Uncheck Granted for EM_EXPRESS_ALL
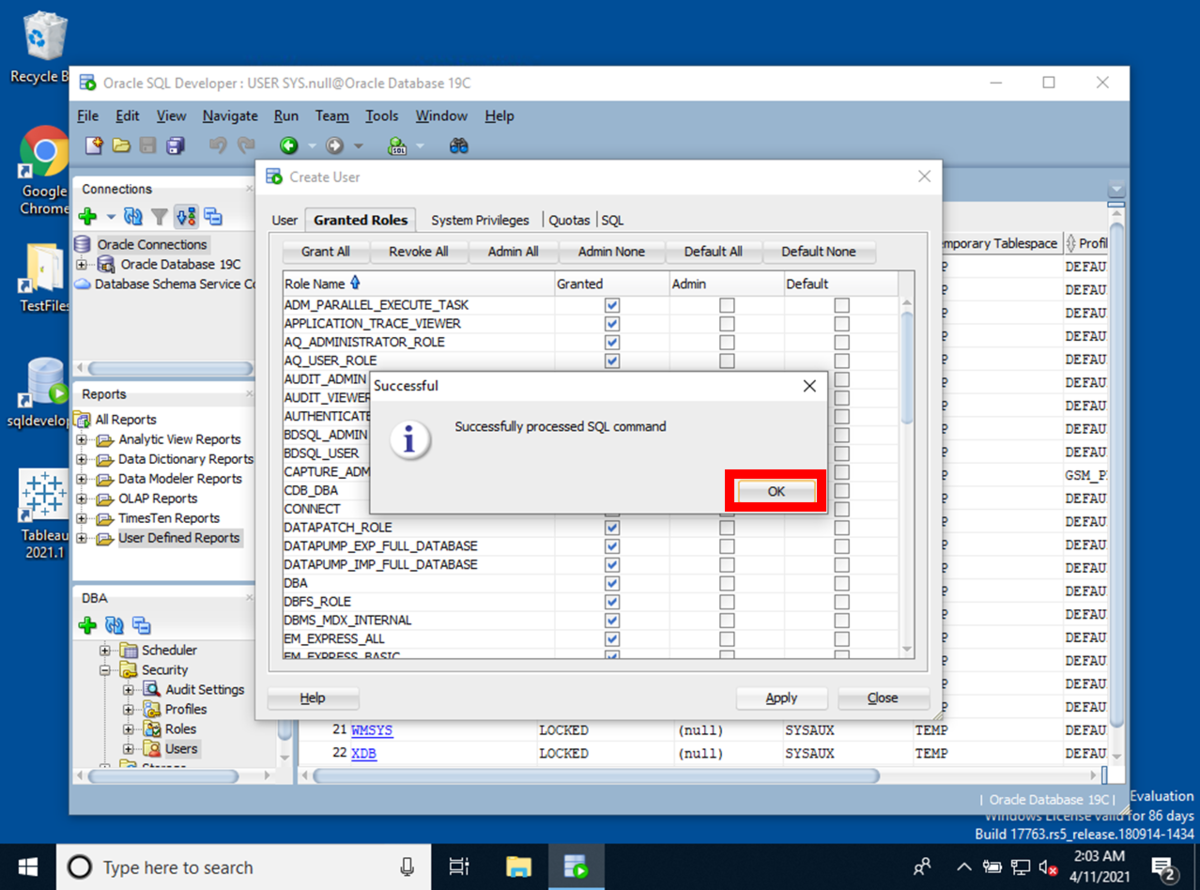The width and height of the screenshot is (1200, 890). tap(612, 639)
